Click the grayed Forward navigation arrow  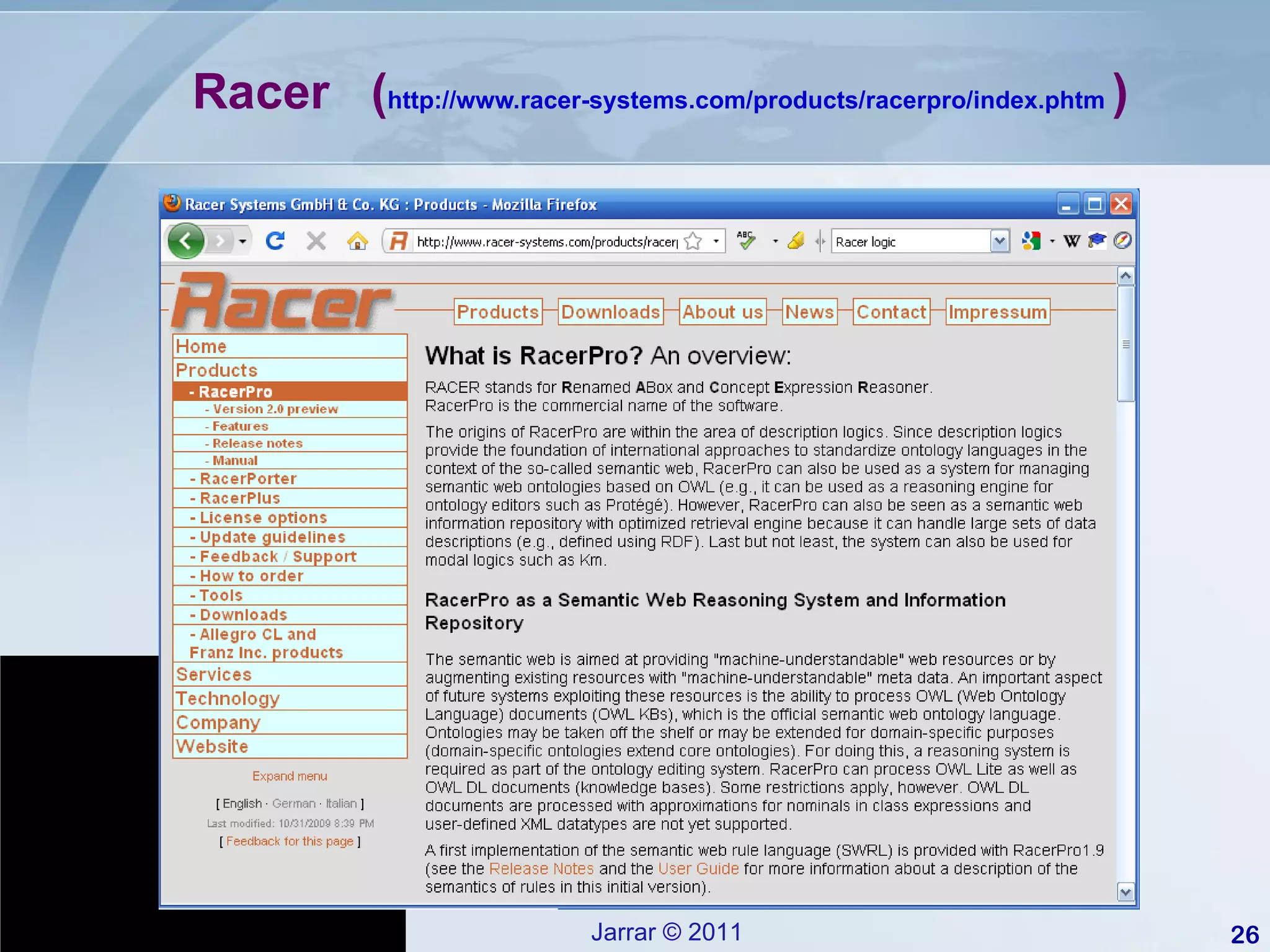220,240
